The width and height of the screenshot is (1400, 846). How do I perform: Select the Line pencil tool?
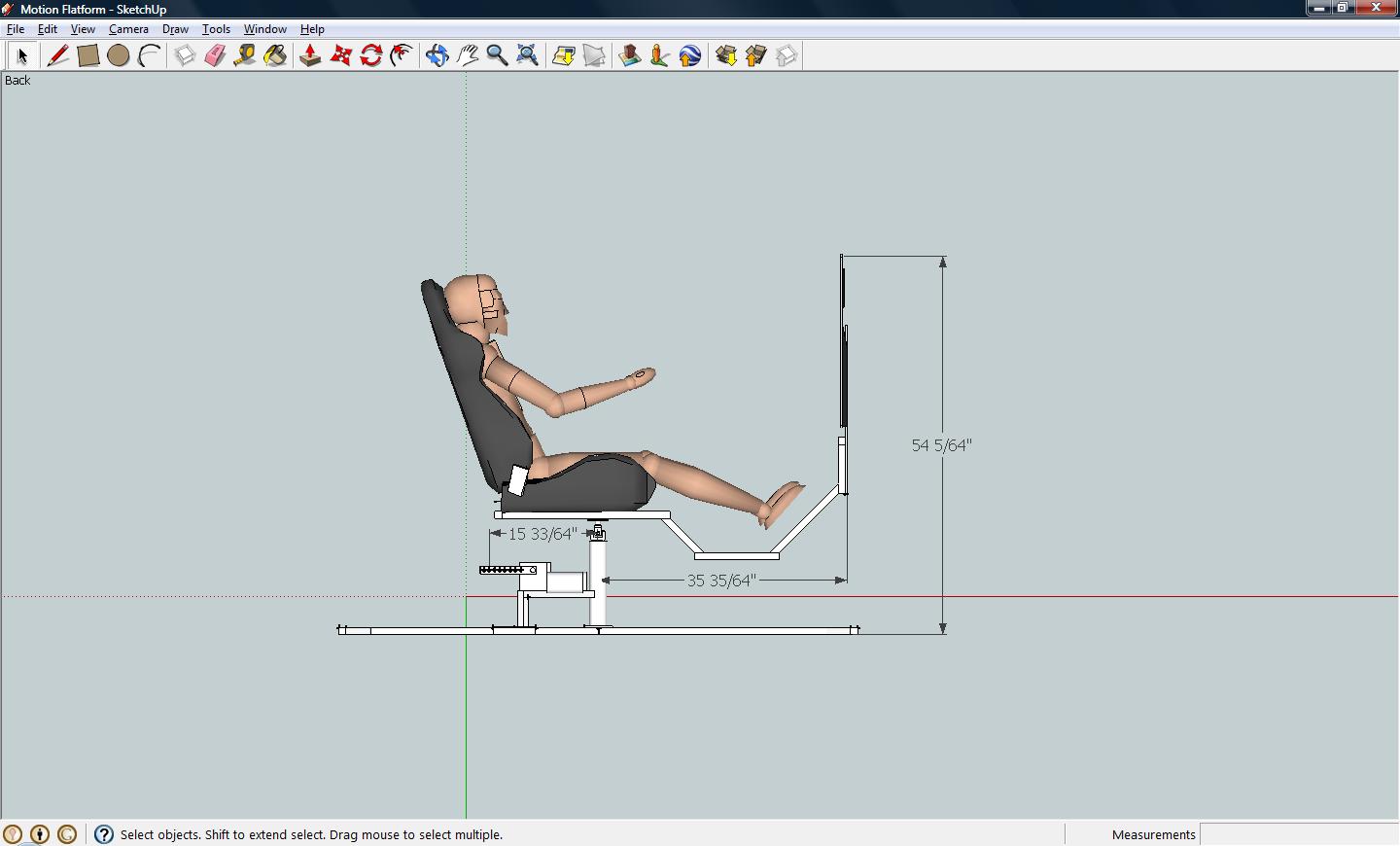coord(57,55)
